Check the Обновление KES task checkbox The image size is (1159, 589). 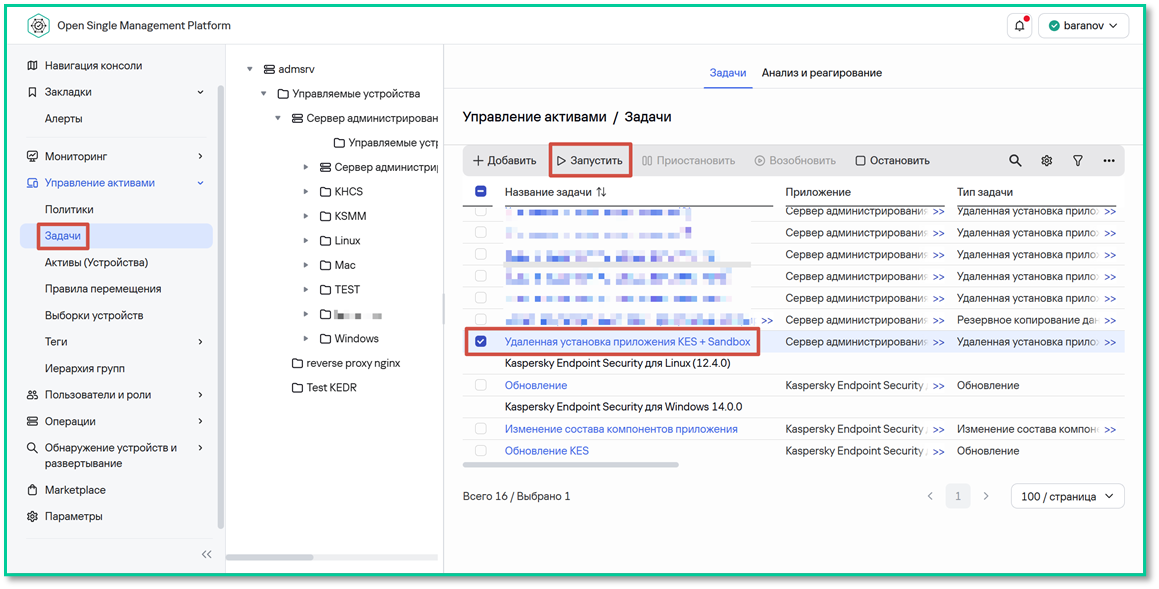(x=480, y=451)
